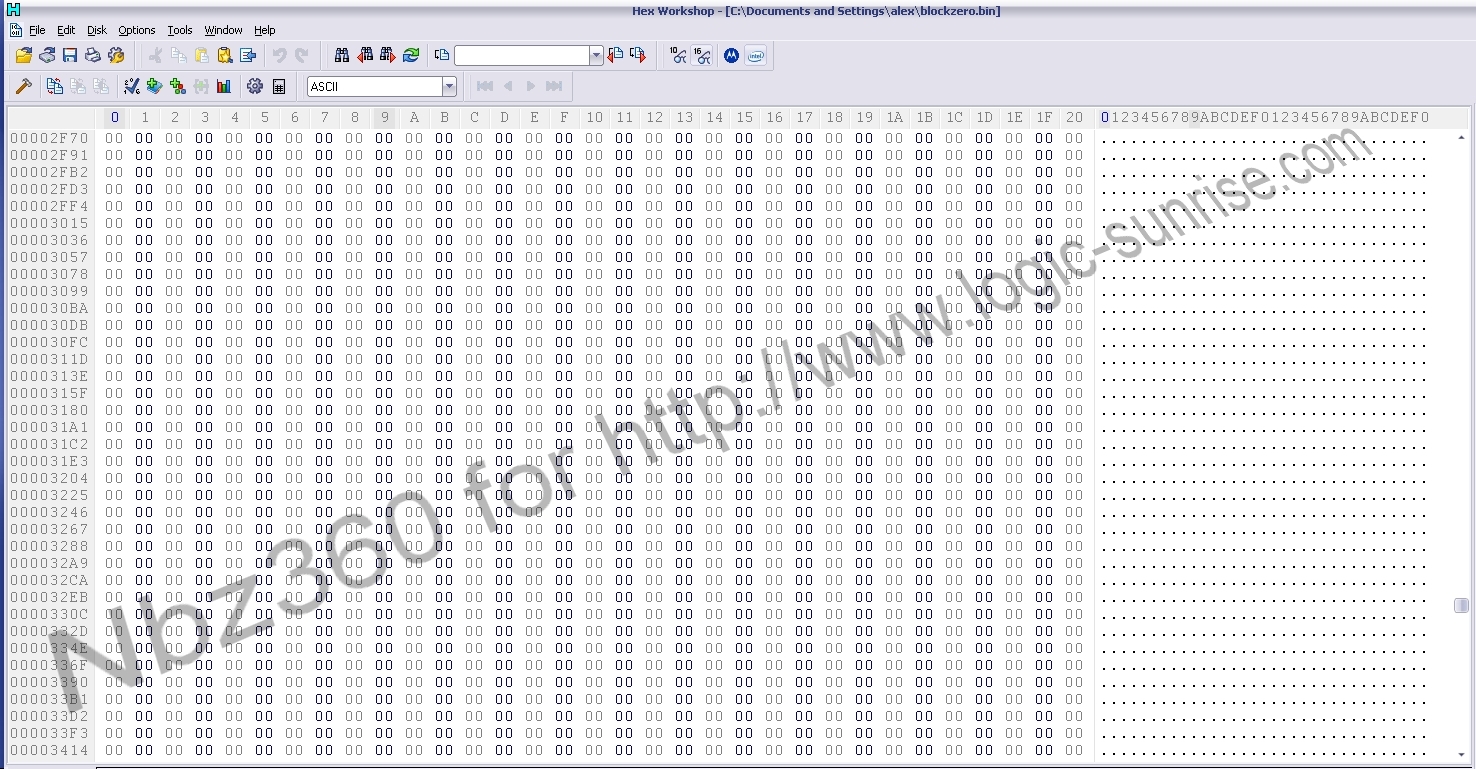
Task: Select offset row 000032CA
Action: [x=49, y=580]
